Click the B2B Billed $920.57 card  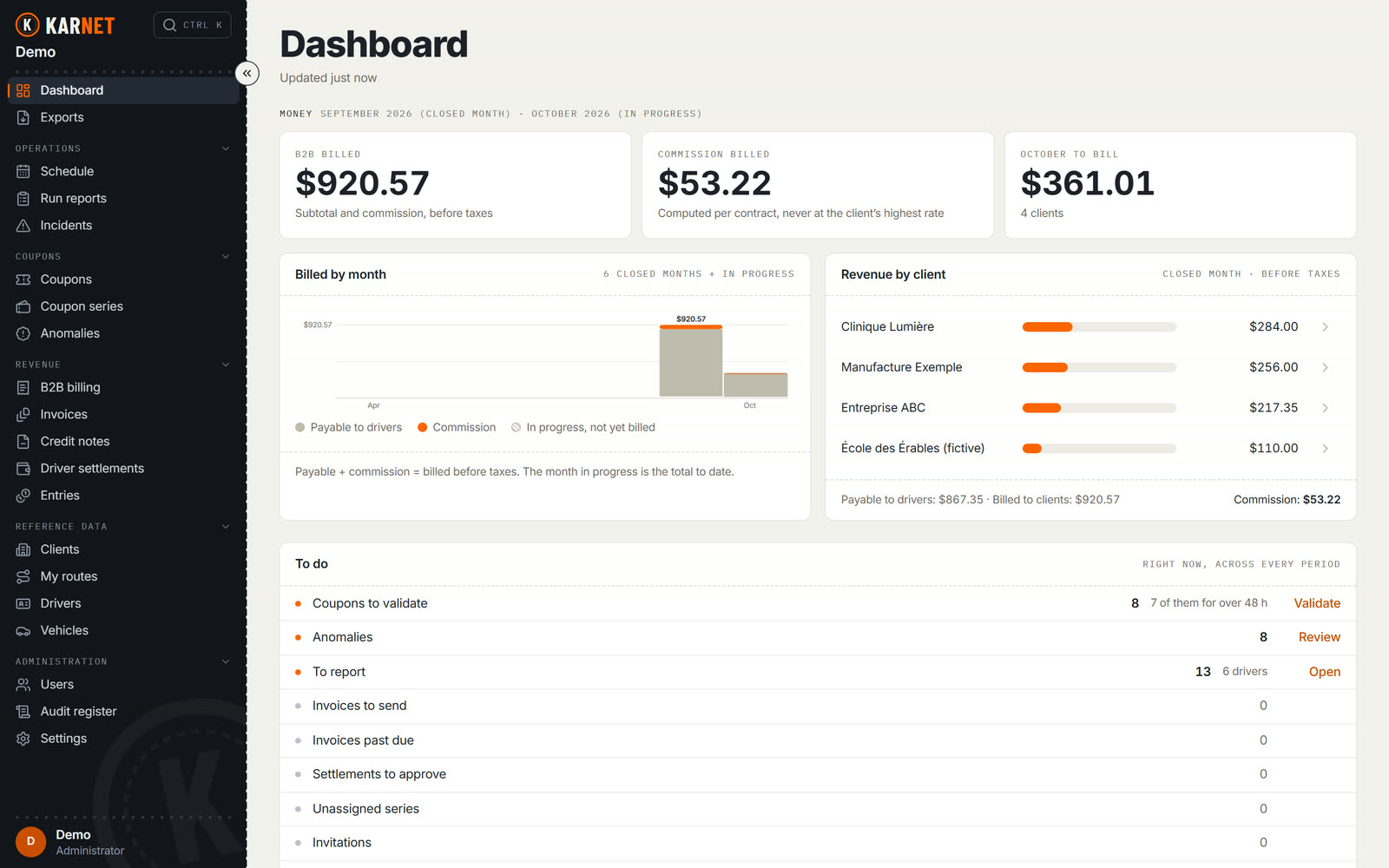pyautogui.click(x=455, y=185)
